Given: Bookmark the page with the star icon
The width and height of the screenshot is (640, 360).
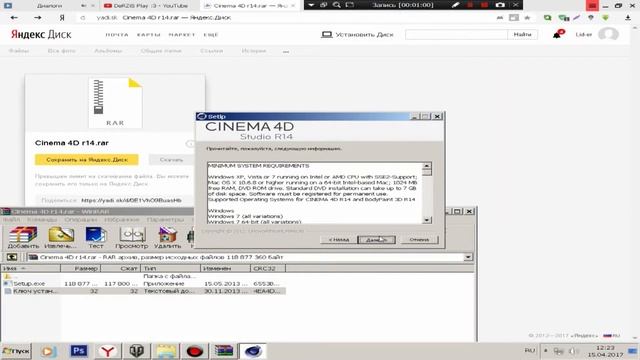Looking at the screenshot, I should (x=527, y=18).
